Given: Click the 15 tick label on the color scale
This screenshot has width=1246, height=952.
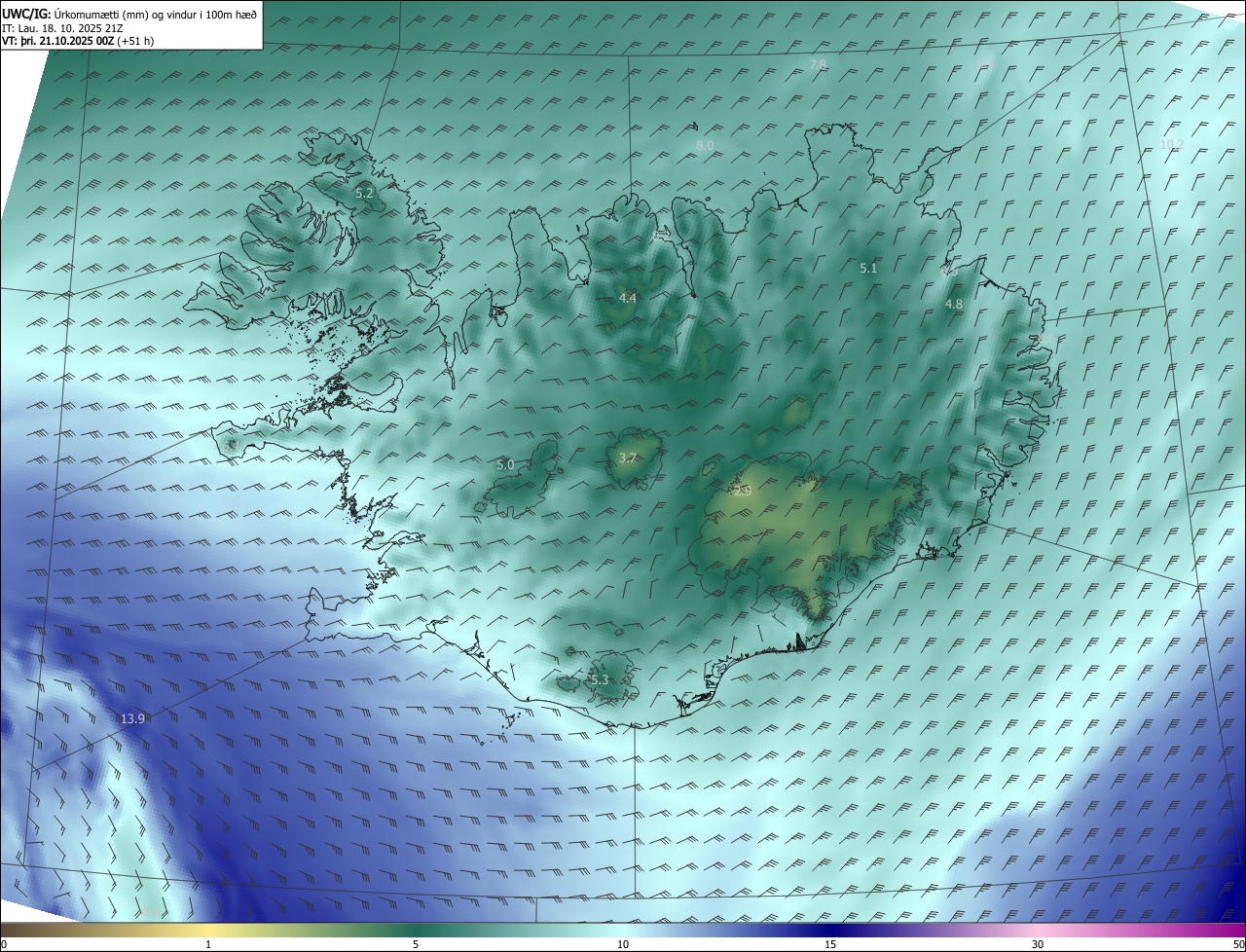Looking at the screenshot, I should pos(830,944).
